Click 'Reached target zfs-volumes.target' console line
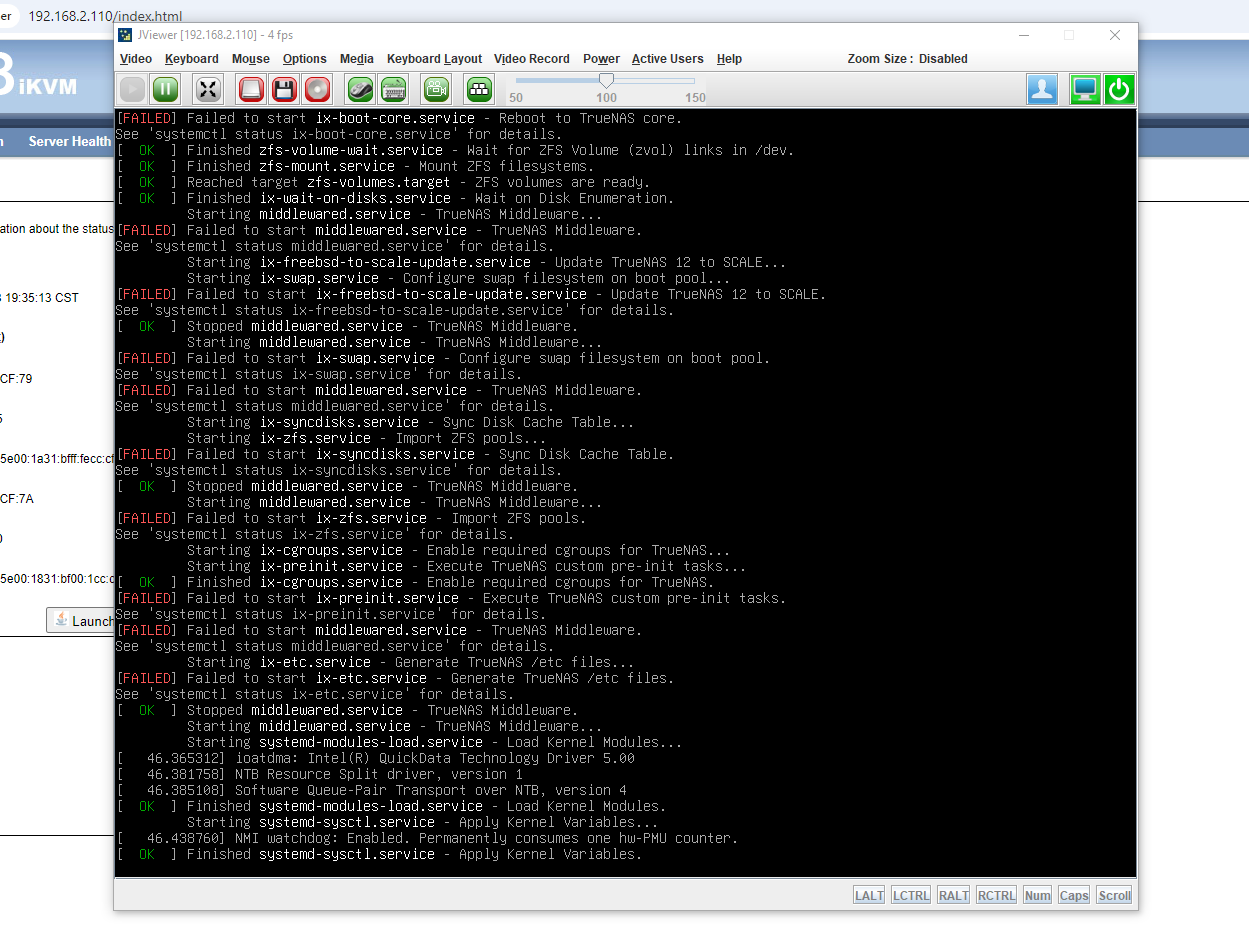 [x=383, y=182]
